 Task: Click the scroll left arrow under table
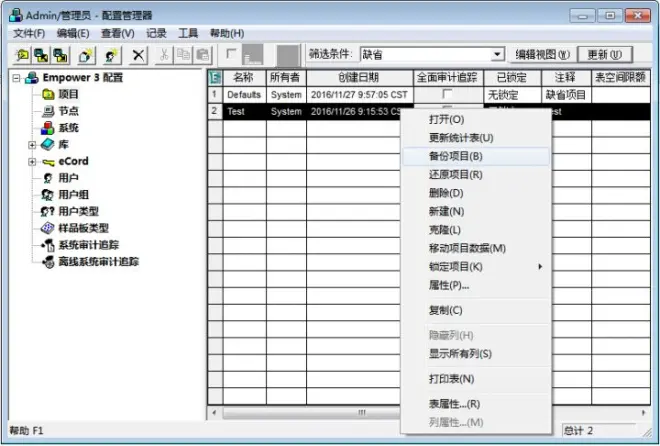pyautogui.click(x=214, y=413)
